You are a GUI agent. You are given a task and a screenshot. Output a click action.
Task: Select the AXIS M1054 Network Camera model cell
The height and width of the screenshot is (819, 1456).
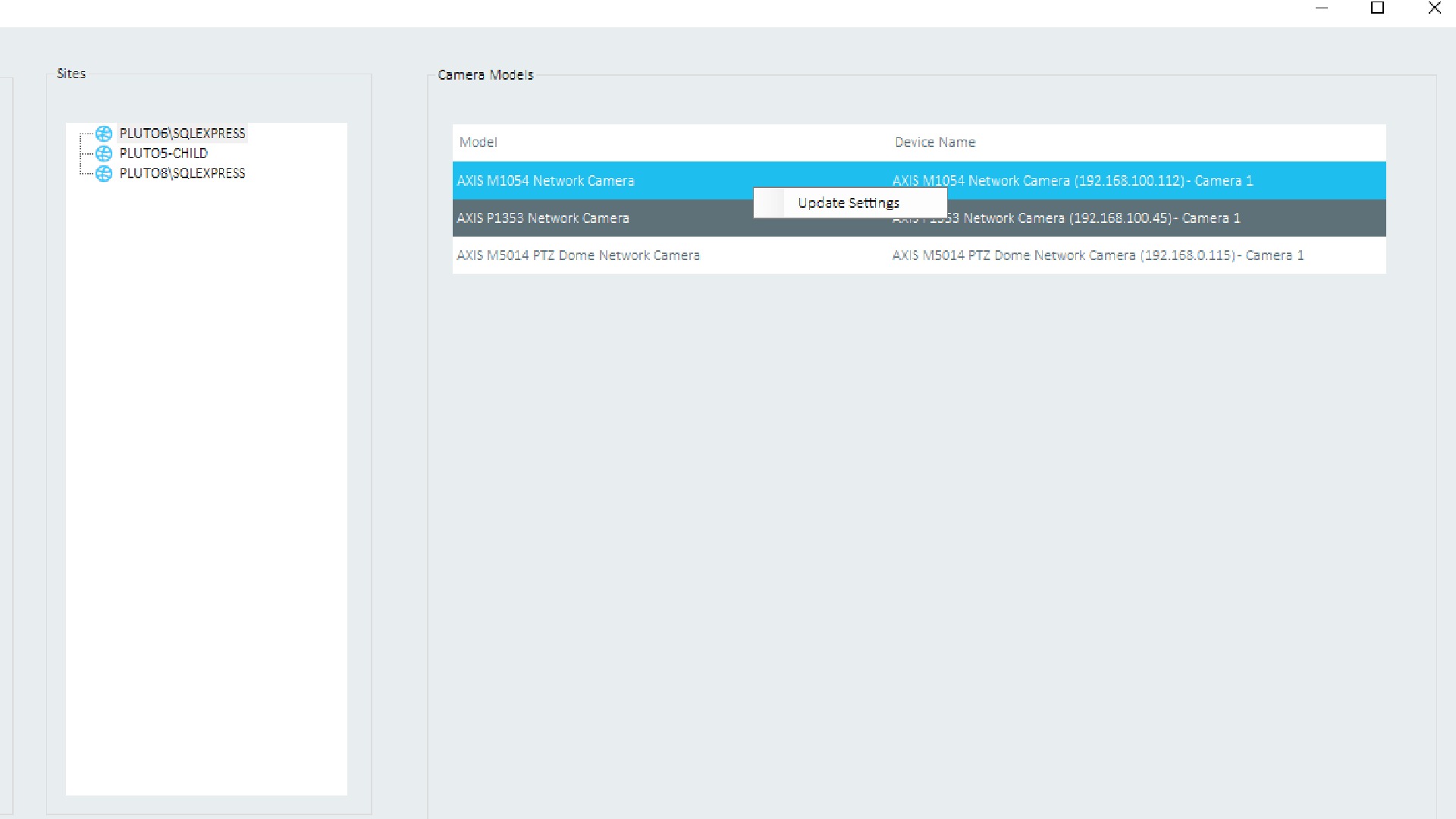click(x=545, y=180)
